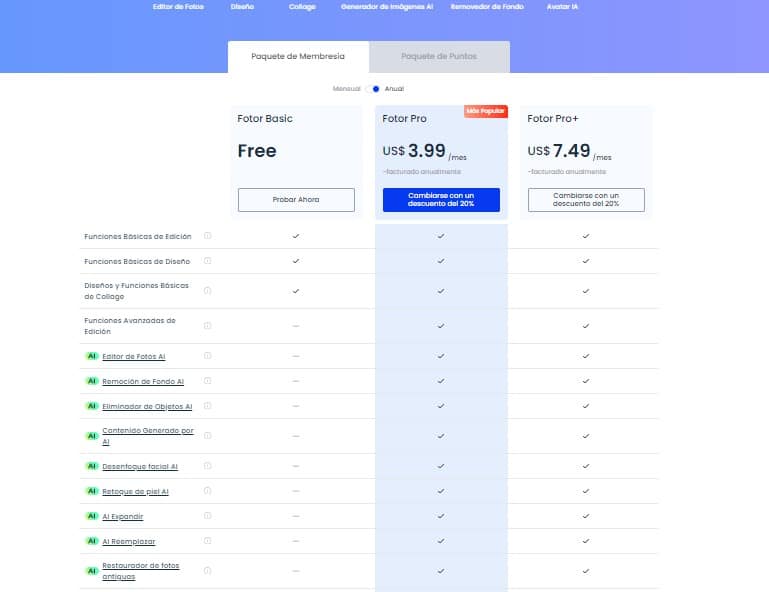The width and height of the screenshot is (769, 592).
Task: Switch to Paquete de Membresía tab
Action: 298,57
